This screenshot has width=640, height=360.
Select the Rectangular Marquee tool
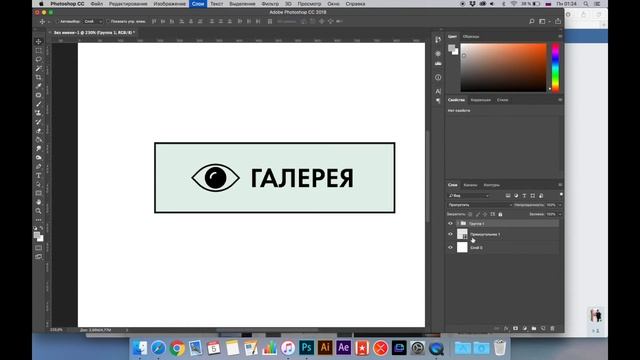click(x=39, y=51)
